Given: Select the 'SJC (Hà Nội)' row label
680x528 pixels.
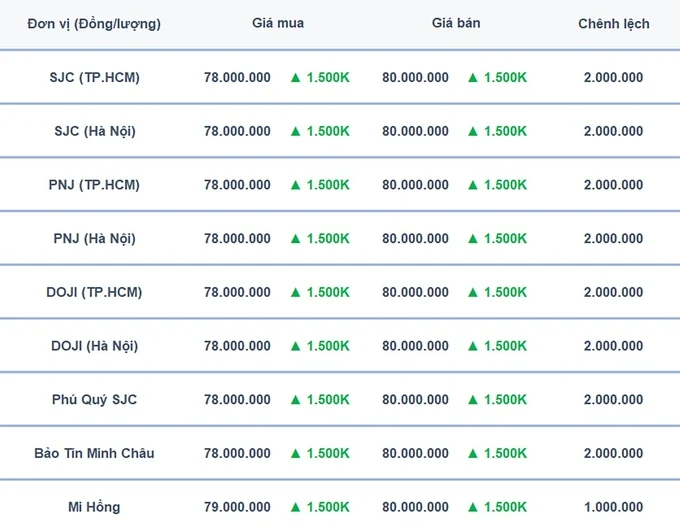Looking at the screenshot, I should 95,131.
